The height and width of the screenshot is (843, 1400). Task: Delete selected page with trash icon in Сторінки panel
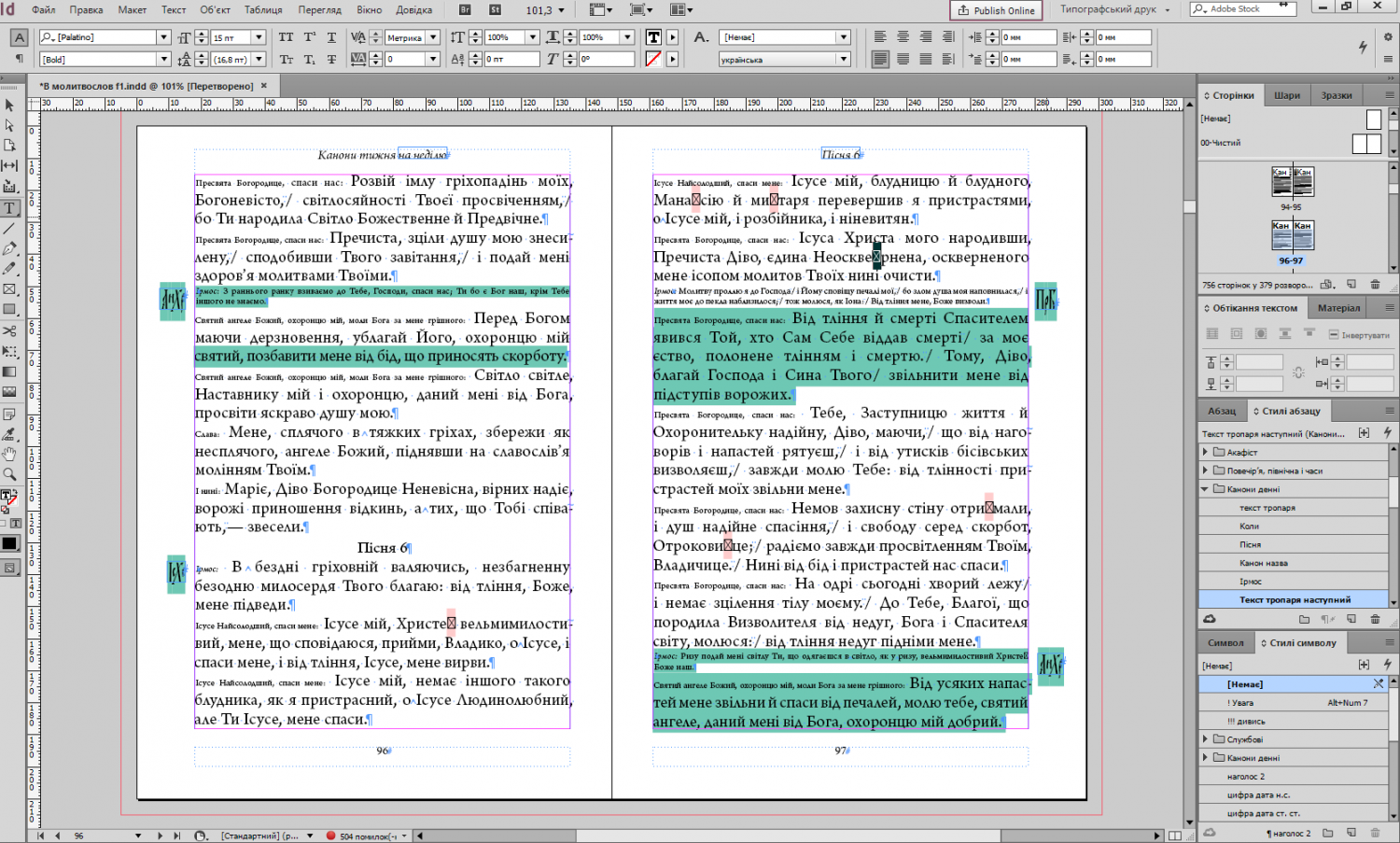pyautogui.click(x=1375, y=285)
